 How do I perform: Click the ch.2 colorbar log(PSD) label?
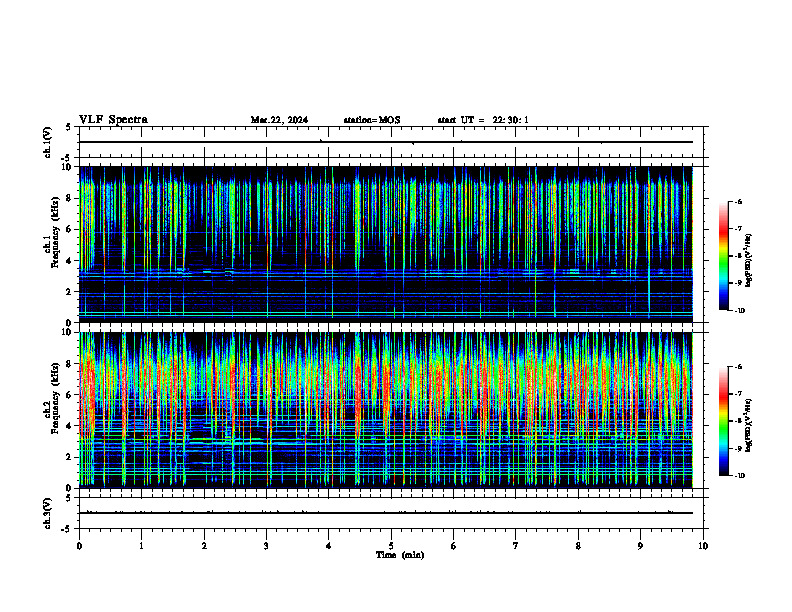(749, 425)
